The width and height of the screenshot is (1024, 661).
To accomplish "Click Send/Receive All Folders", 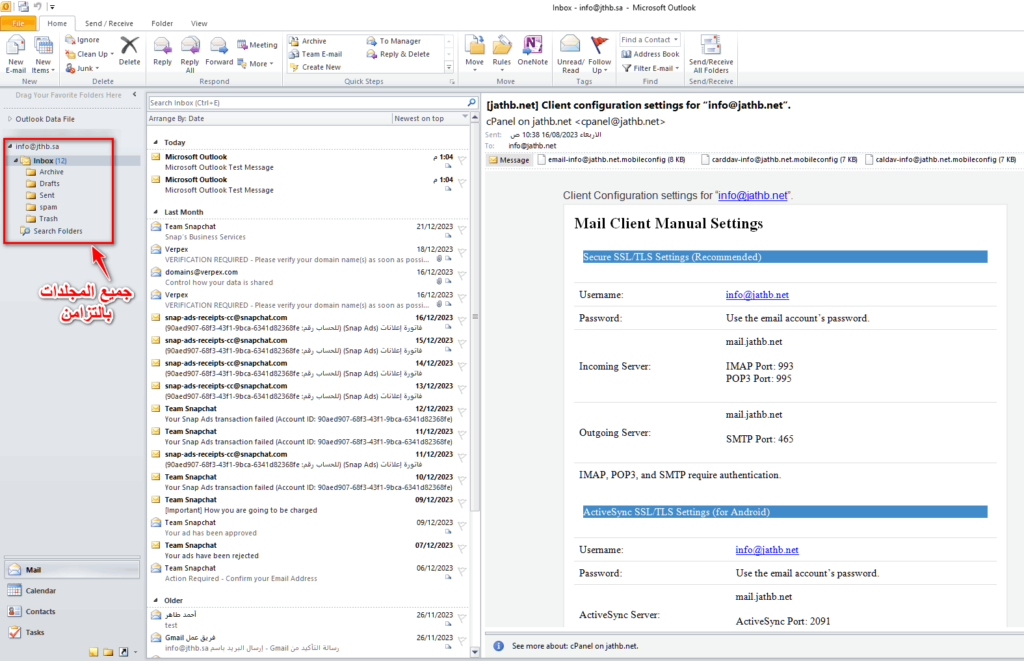I will 710,52.
